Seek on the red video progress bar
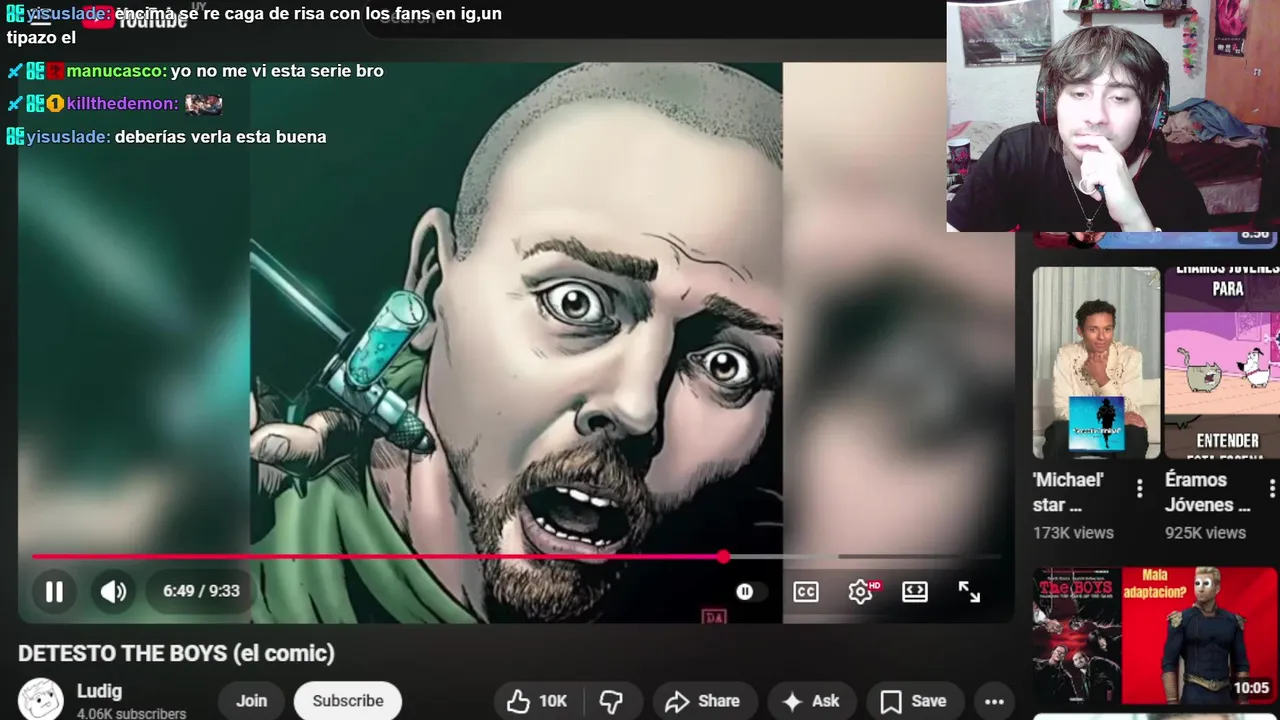The image size is (1280, 720). coord(378,557)
